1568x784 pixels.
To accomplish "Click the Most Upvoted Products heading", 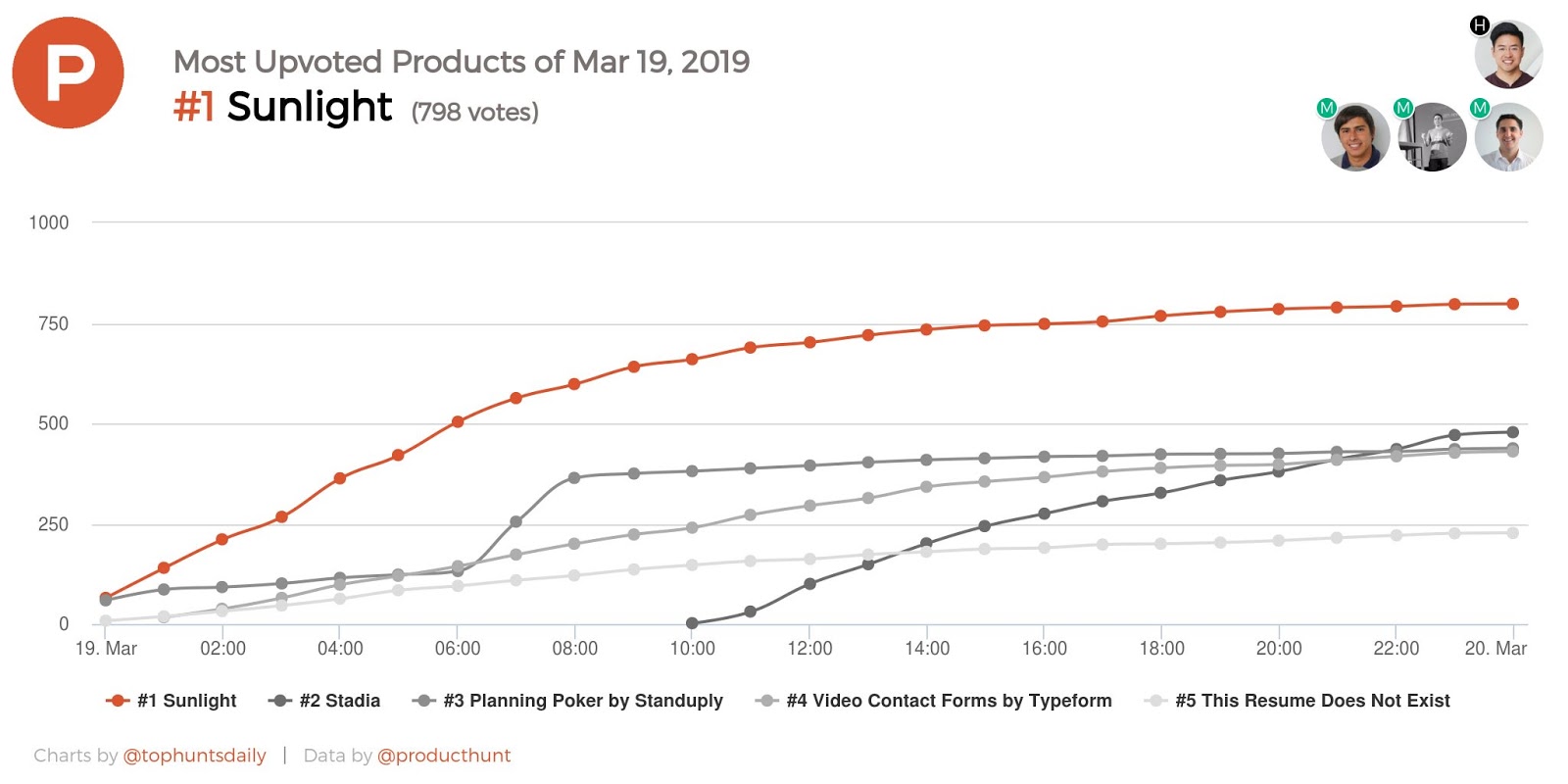I will point(461,62).
